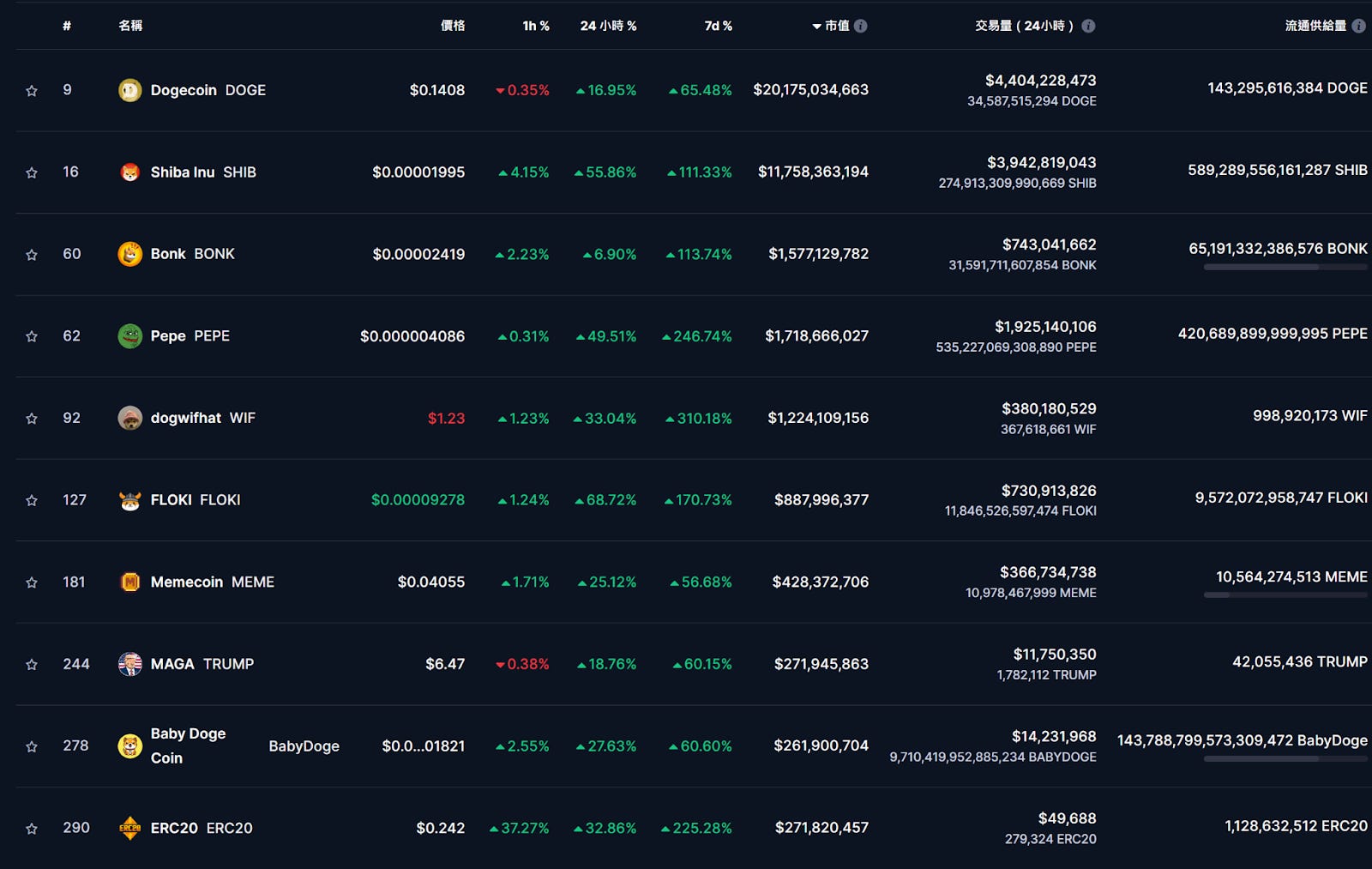This screenshot has height=869, width=1372.
Task: Click dogwifhat price $1.23
Action: point(446,419)
